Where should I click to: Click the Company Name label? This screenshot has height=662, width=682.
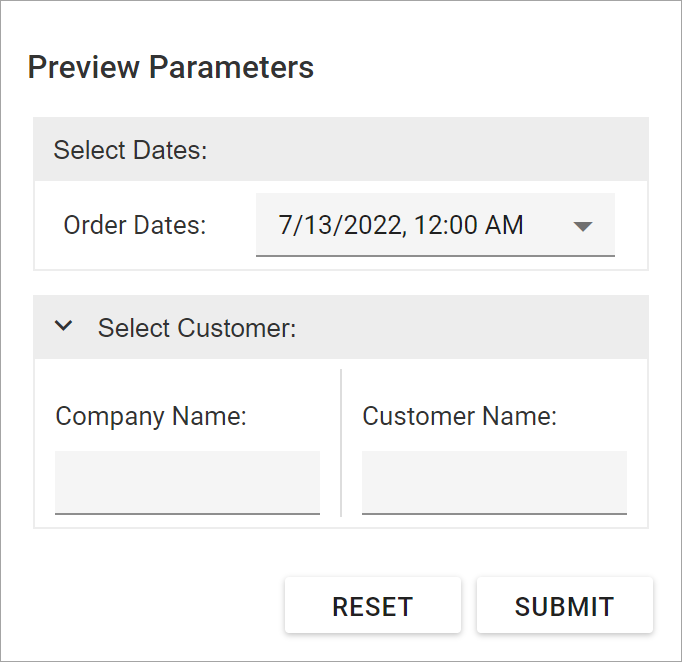[x=151, y=416]
